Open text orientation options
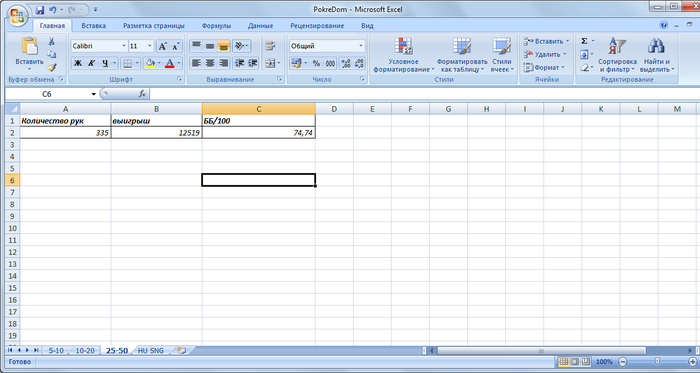This screenshot has width=700, height=373. tap(242, 46)
